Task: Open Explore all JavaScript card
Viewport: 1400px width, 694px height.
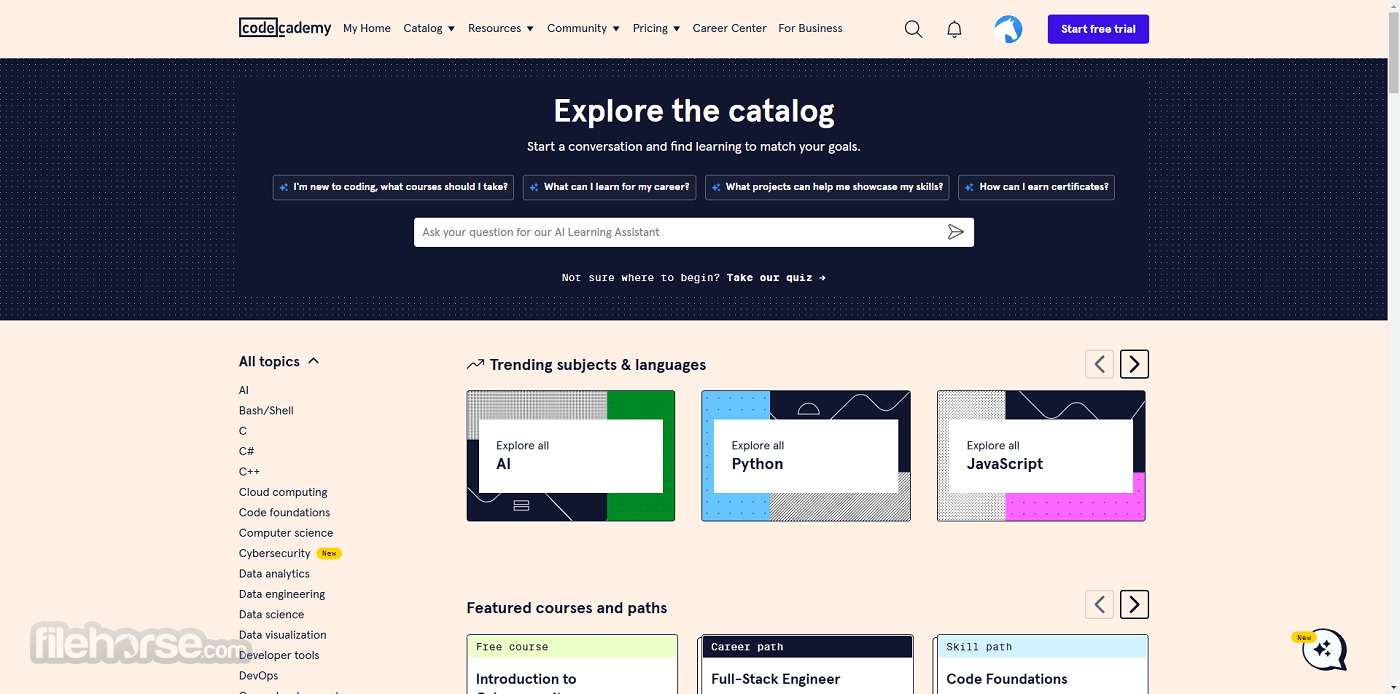Action: (x=1041, y=456)
